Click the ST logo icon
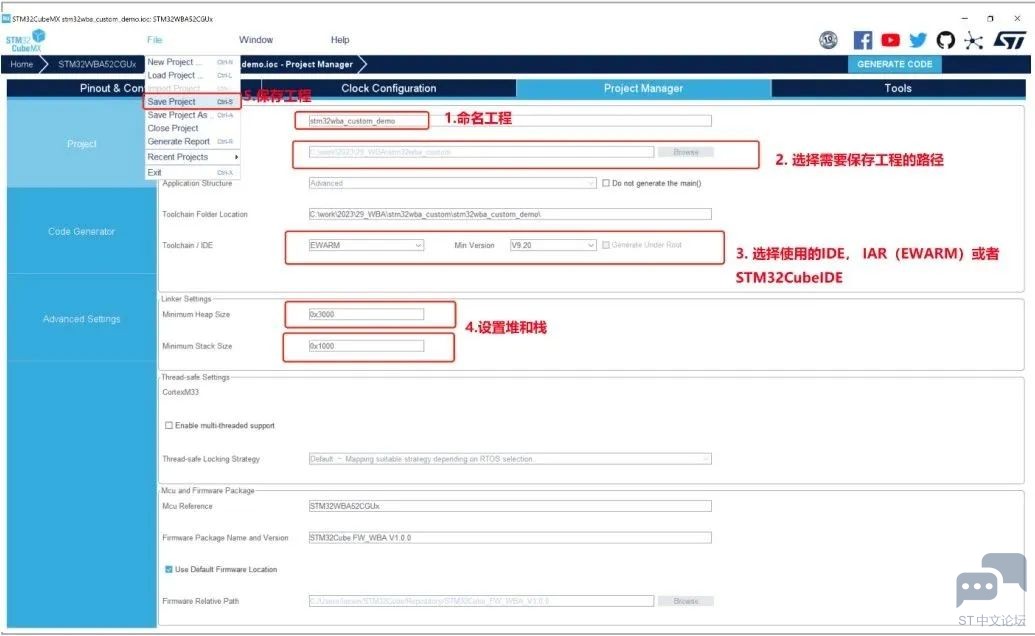 click(x=1009, y=40)
